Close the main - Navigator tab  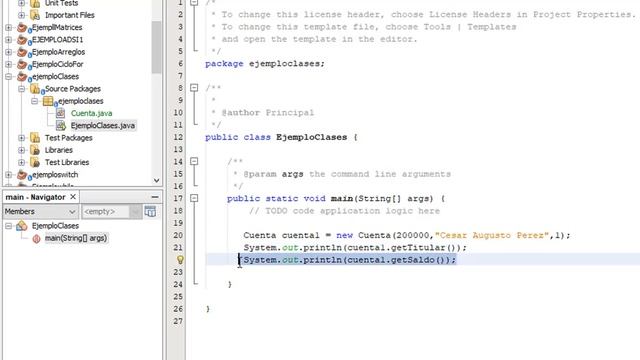[73, 197]
